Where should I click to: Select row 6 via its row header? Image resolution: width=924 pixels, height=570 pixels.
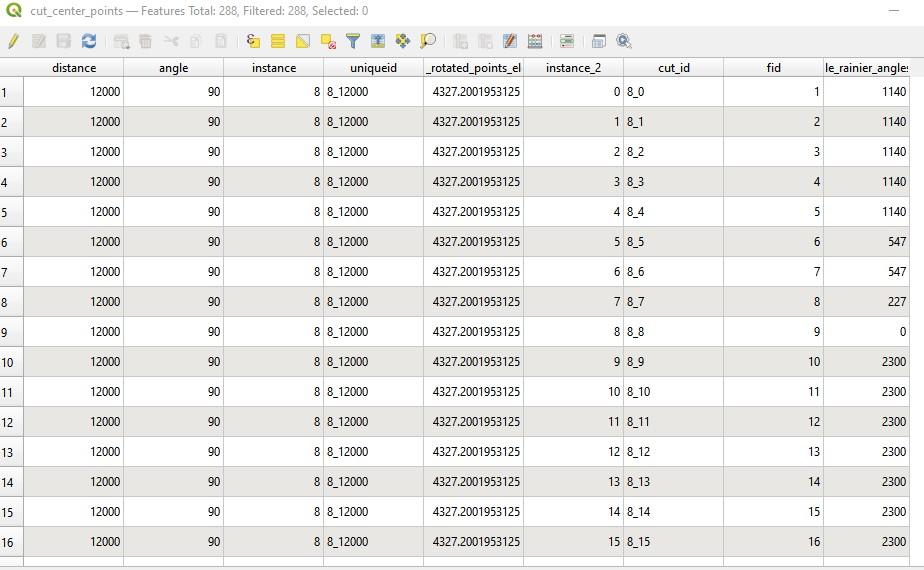(x=12, y=242)
